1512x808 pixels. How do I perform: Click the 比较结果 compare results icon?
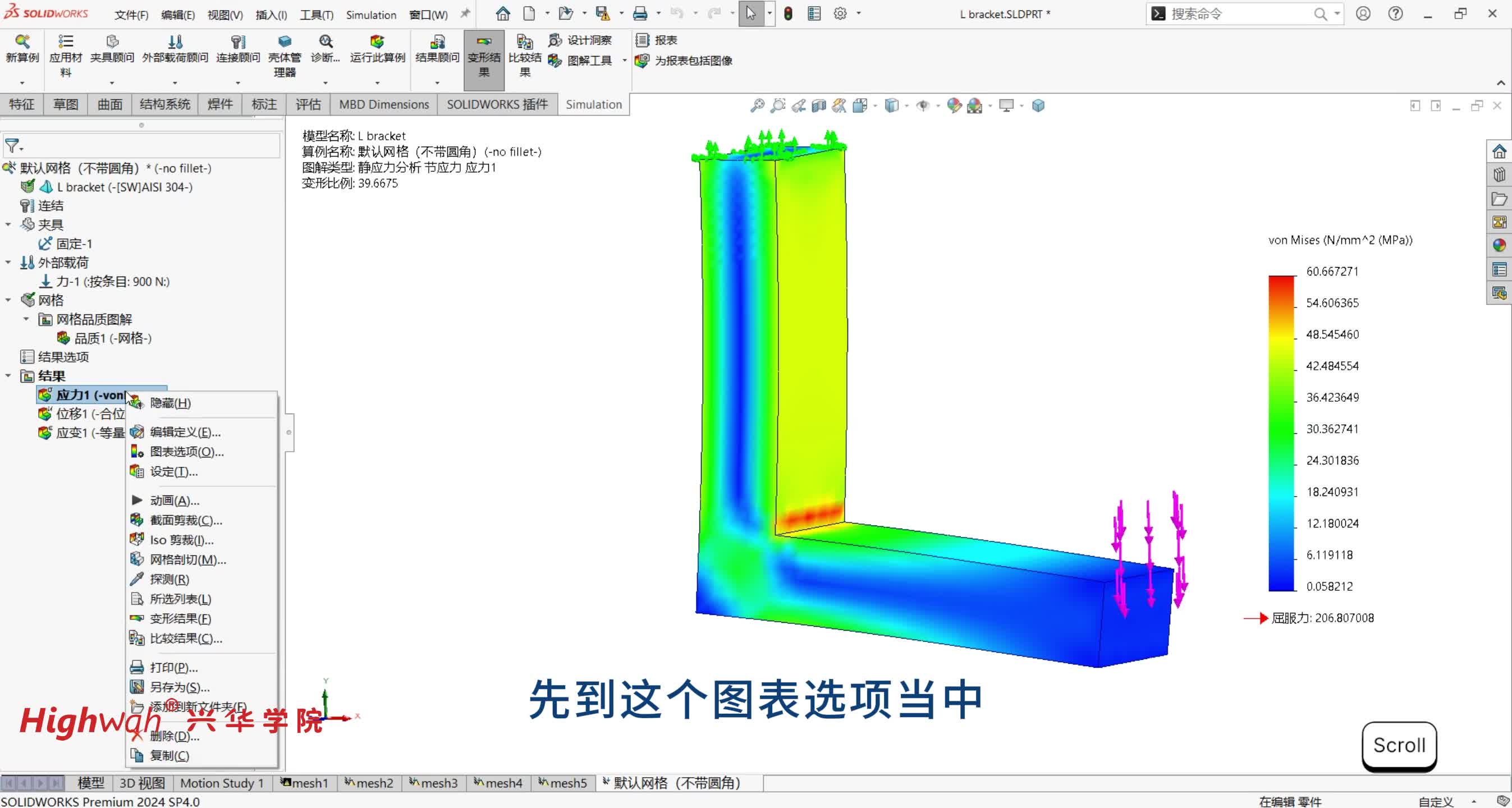click(x=524, y=42)
